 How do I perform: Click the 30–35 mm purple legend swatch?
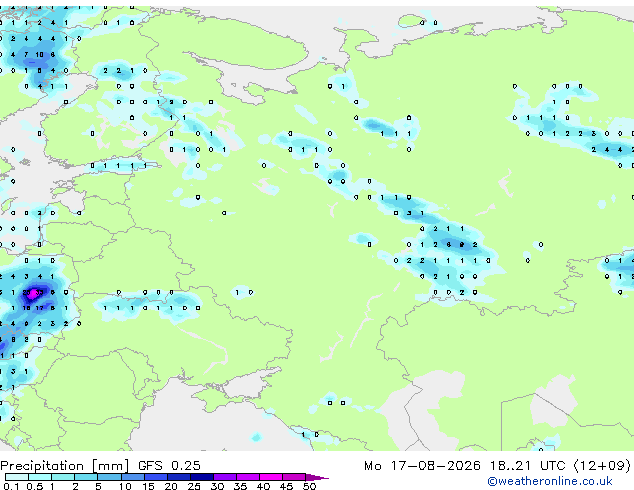225,477
